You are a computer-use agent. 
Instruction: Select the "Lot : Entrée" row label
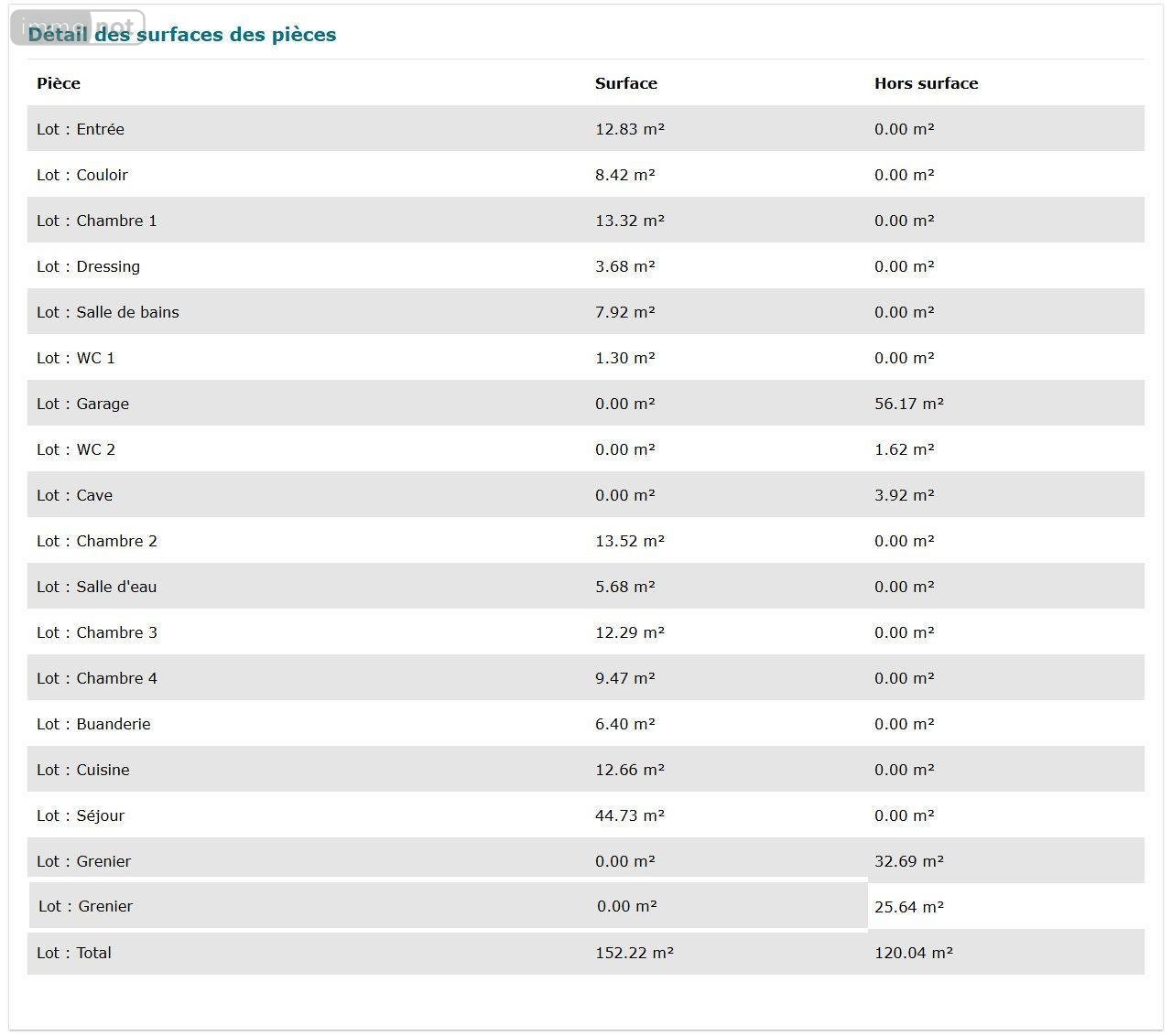click(x=81, y=129)
